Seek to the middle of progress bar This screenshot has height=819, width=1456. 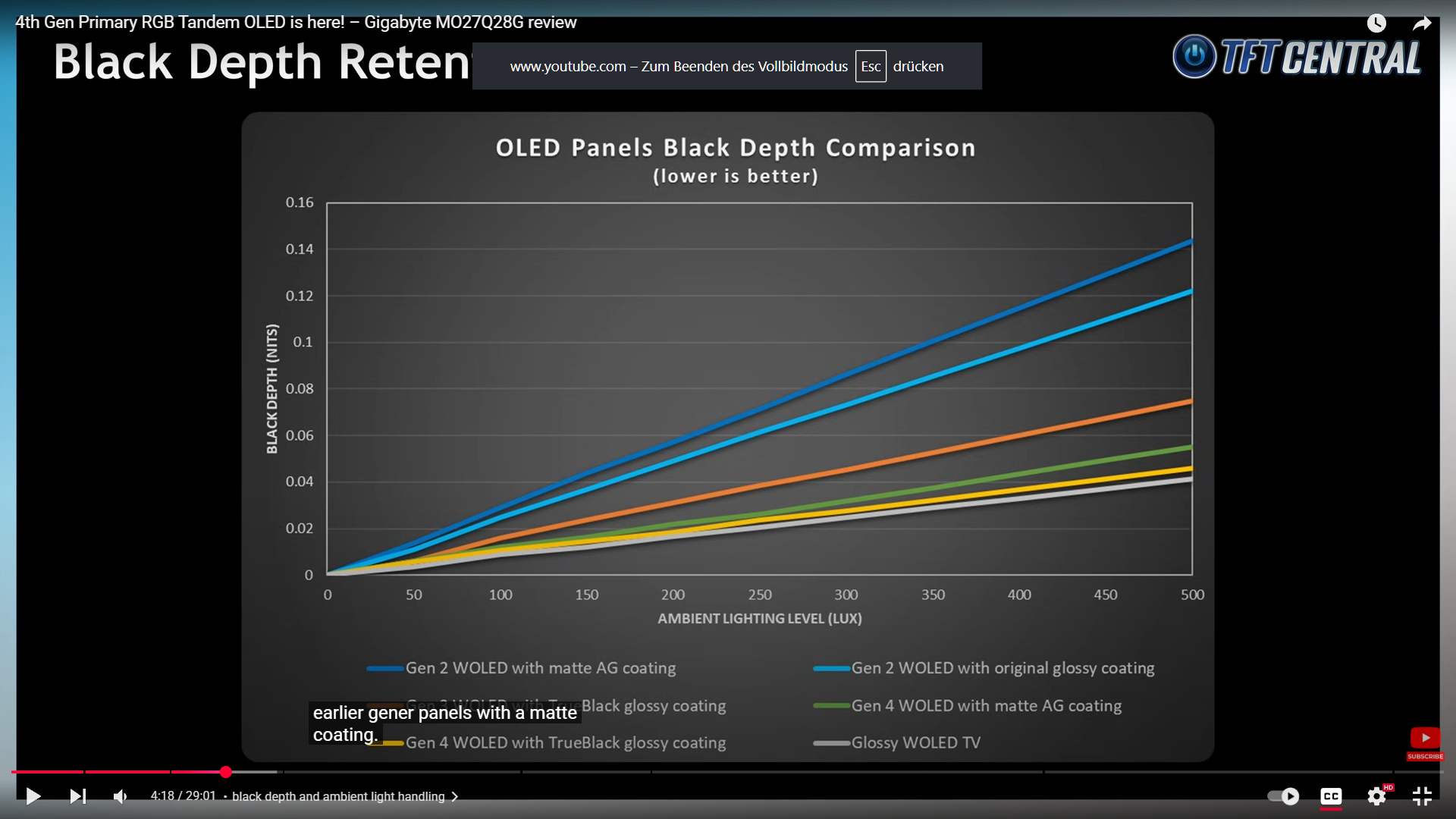pyautogui.click(x=728, y=772)
